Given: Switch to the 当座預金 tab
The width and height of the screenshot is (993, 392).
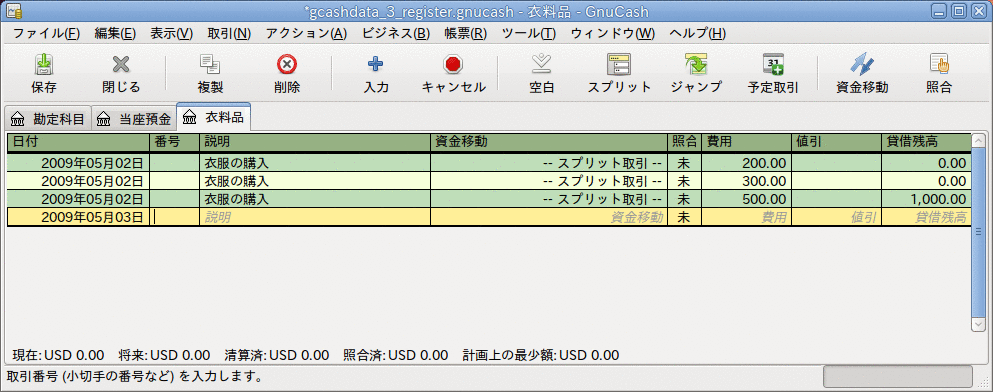Looking at the screenshot, I should click(x=134, y=118).
